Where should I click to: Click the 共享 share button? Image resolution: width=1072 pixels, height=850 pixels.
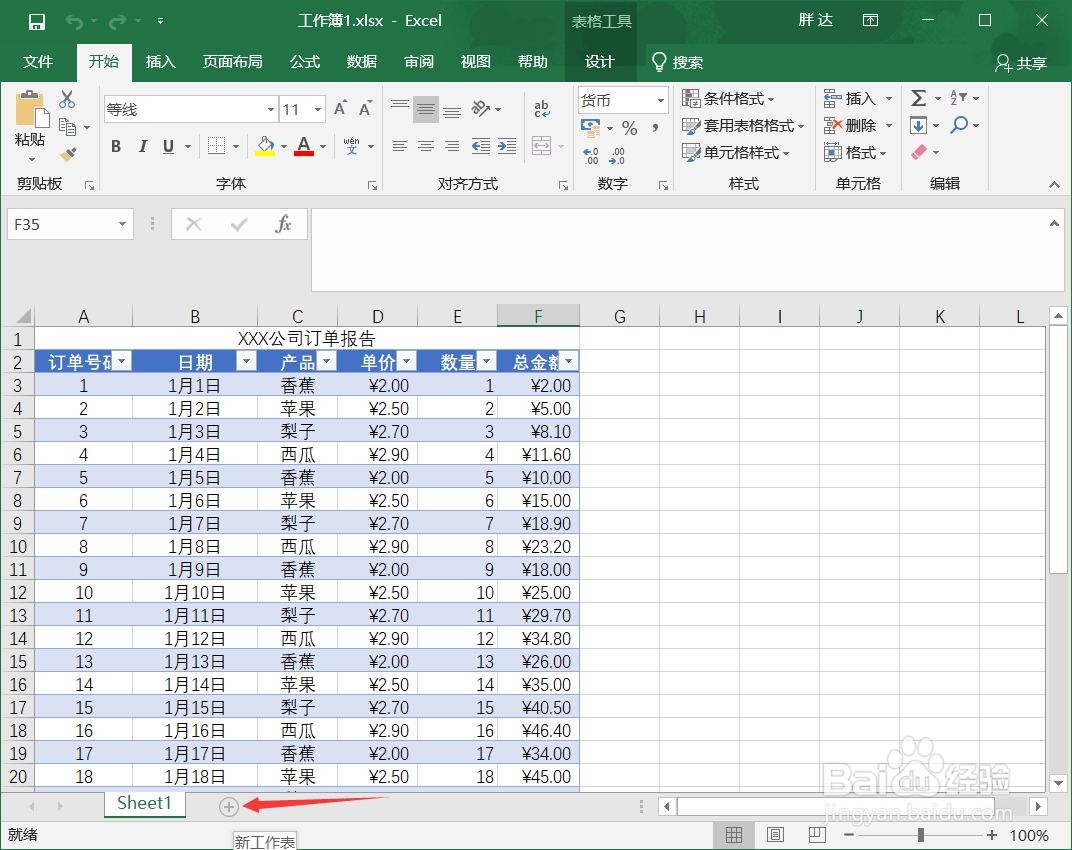[1021, 63]
